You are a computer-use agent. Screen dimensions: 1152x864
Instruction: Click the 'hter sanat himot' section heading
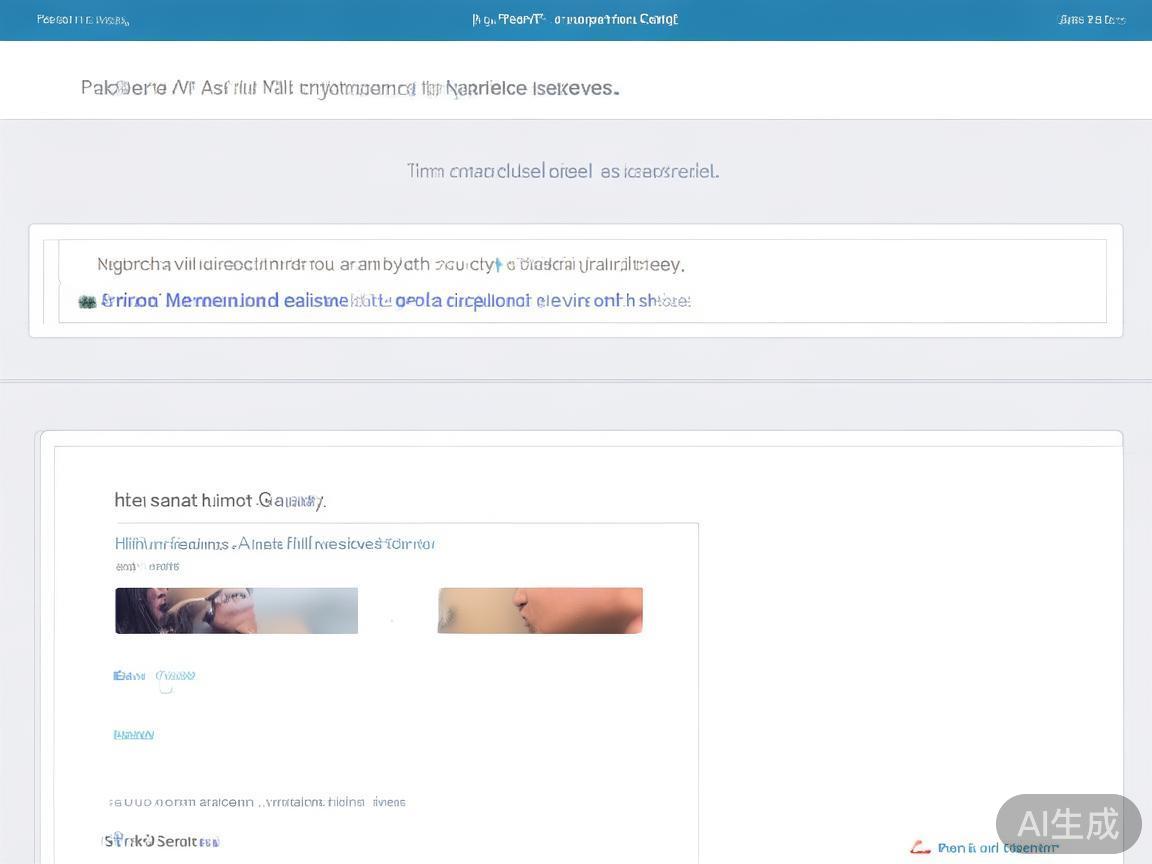220,500
